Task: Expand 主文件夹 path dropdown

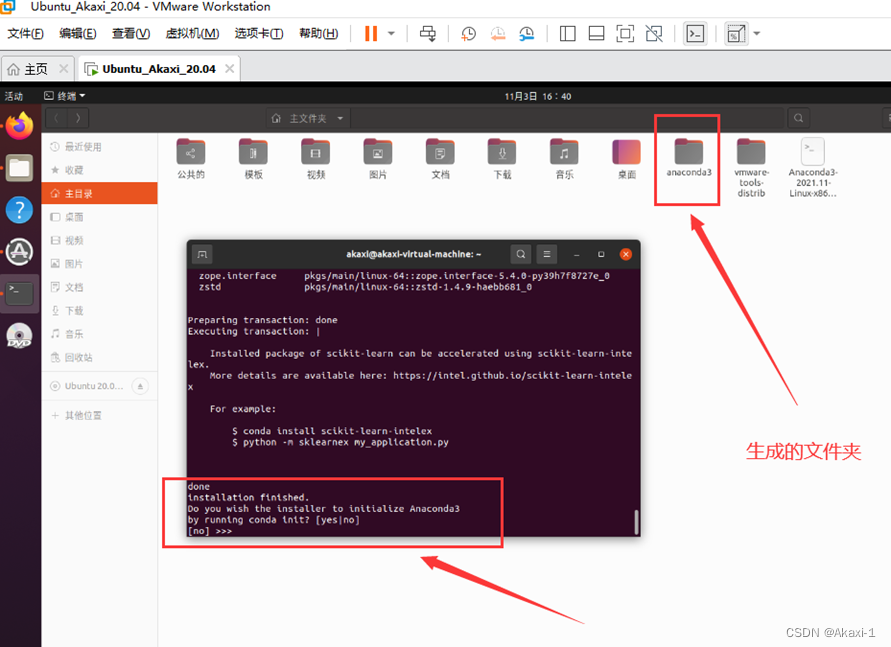Action: 340,119
